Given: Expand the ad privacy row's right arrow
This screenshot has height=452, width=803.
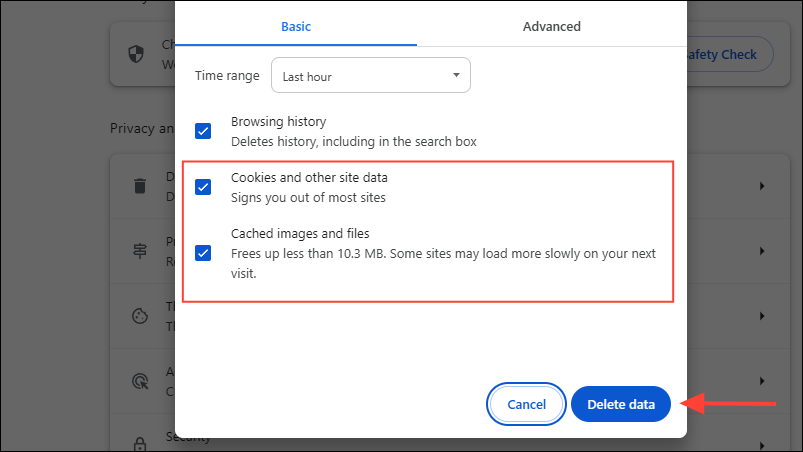Looking at the screenshot, I should click(762, 381).
